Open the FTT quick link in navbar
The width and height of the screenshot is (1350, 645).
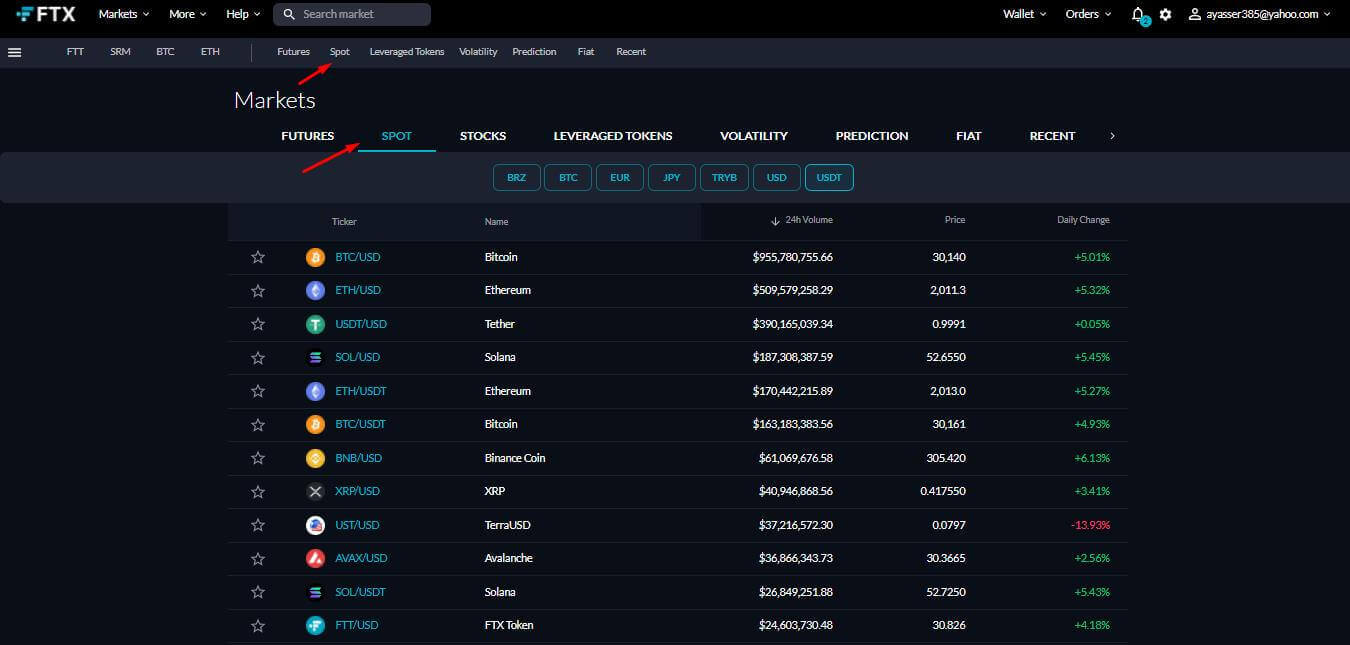pos(75,52)
